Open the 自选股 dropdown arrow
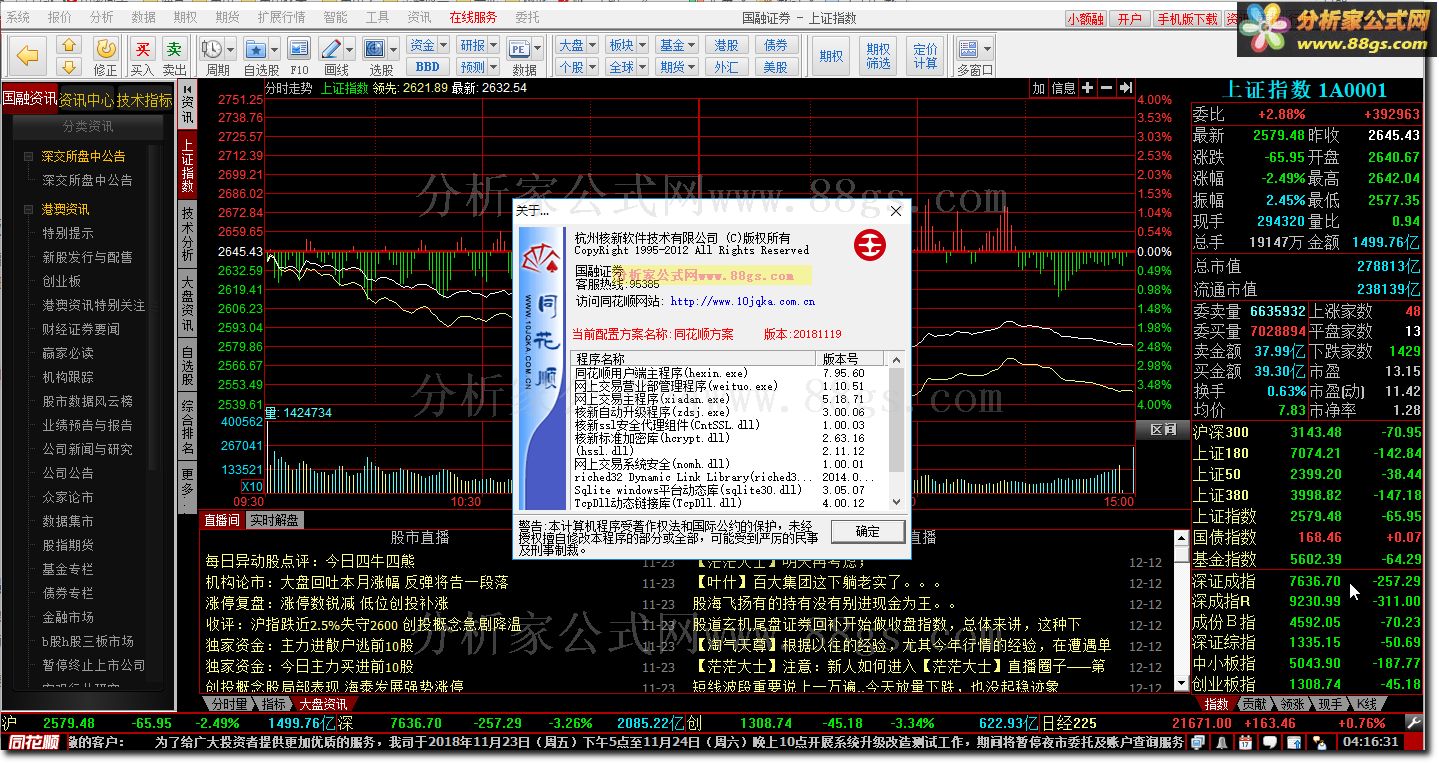 pos(275,48)
